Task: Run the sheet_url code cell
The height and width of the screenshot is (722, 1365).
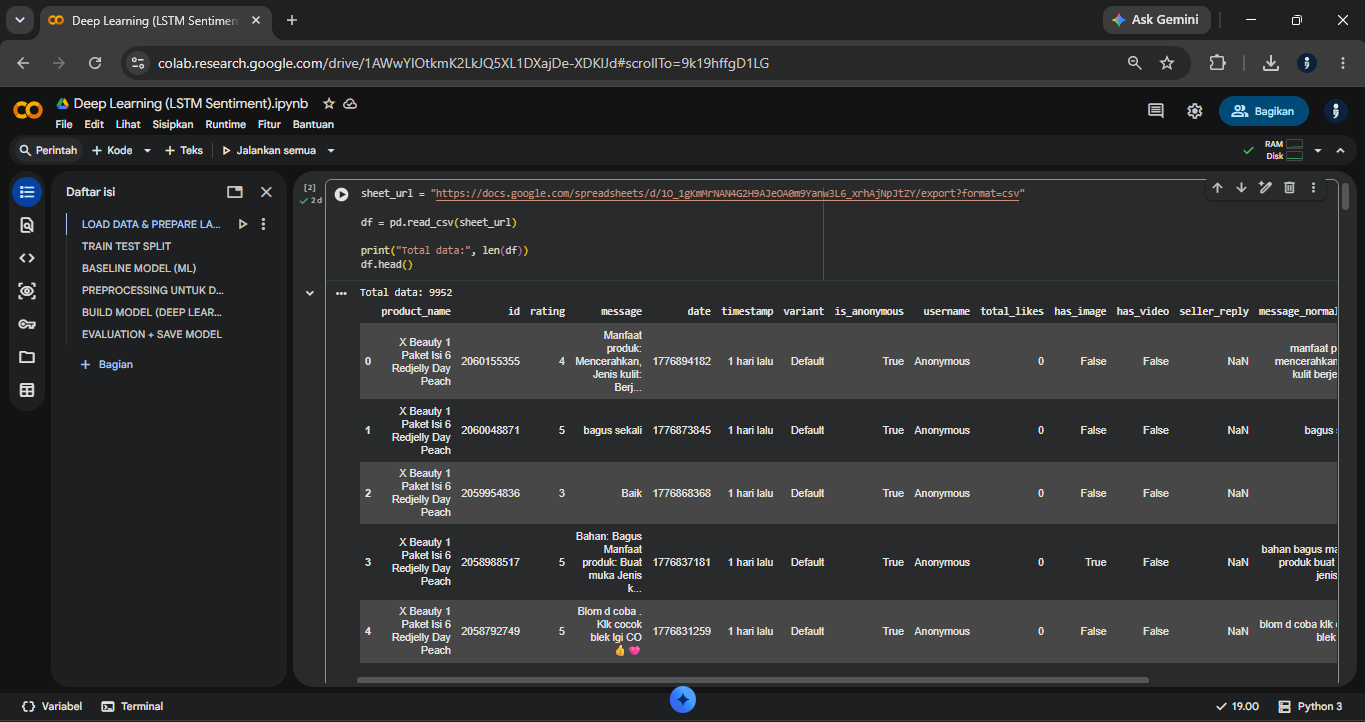Action: (342, 194)
